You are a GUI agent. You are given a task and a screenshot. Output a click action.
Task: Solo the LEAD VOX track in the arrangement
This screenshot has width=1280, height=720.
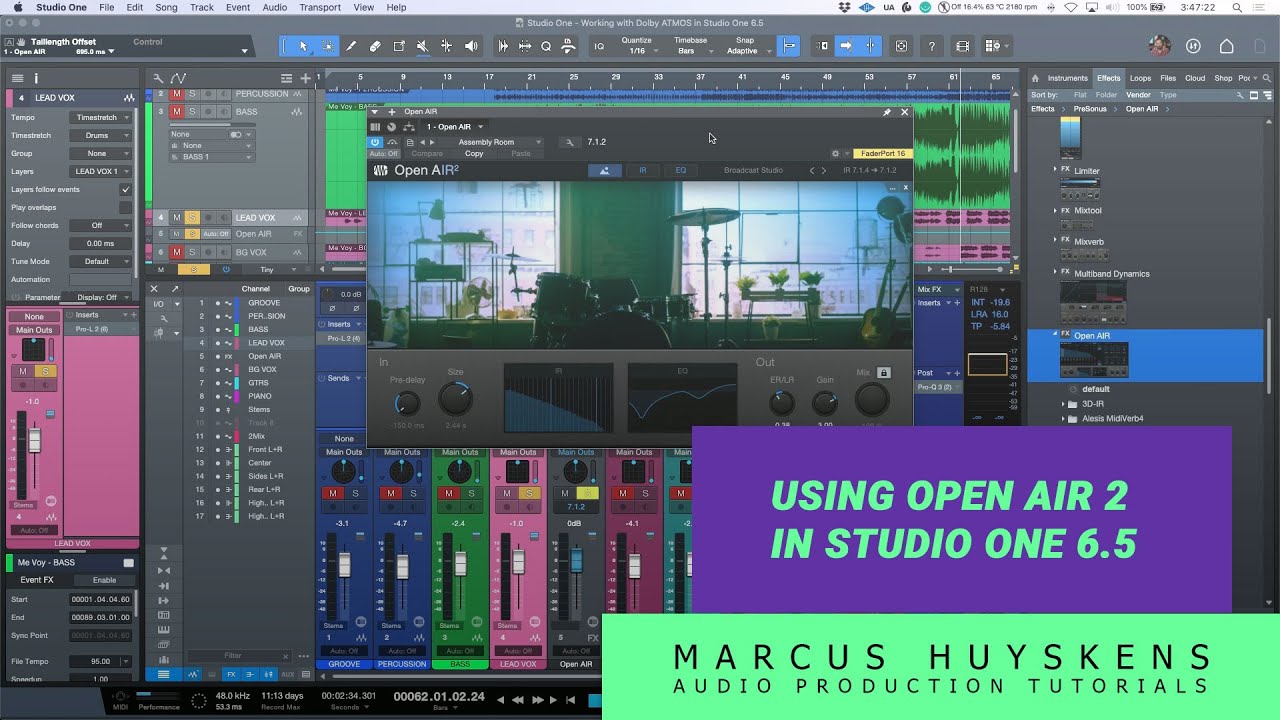click(192, 217)
